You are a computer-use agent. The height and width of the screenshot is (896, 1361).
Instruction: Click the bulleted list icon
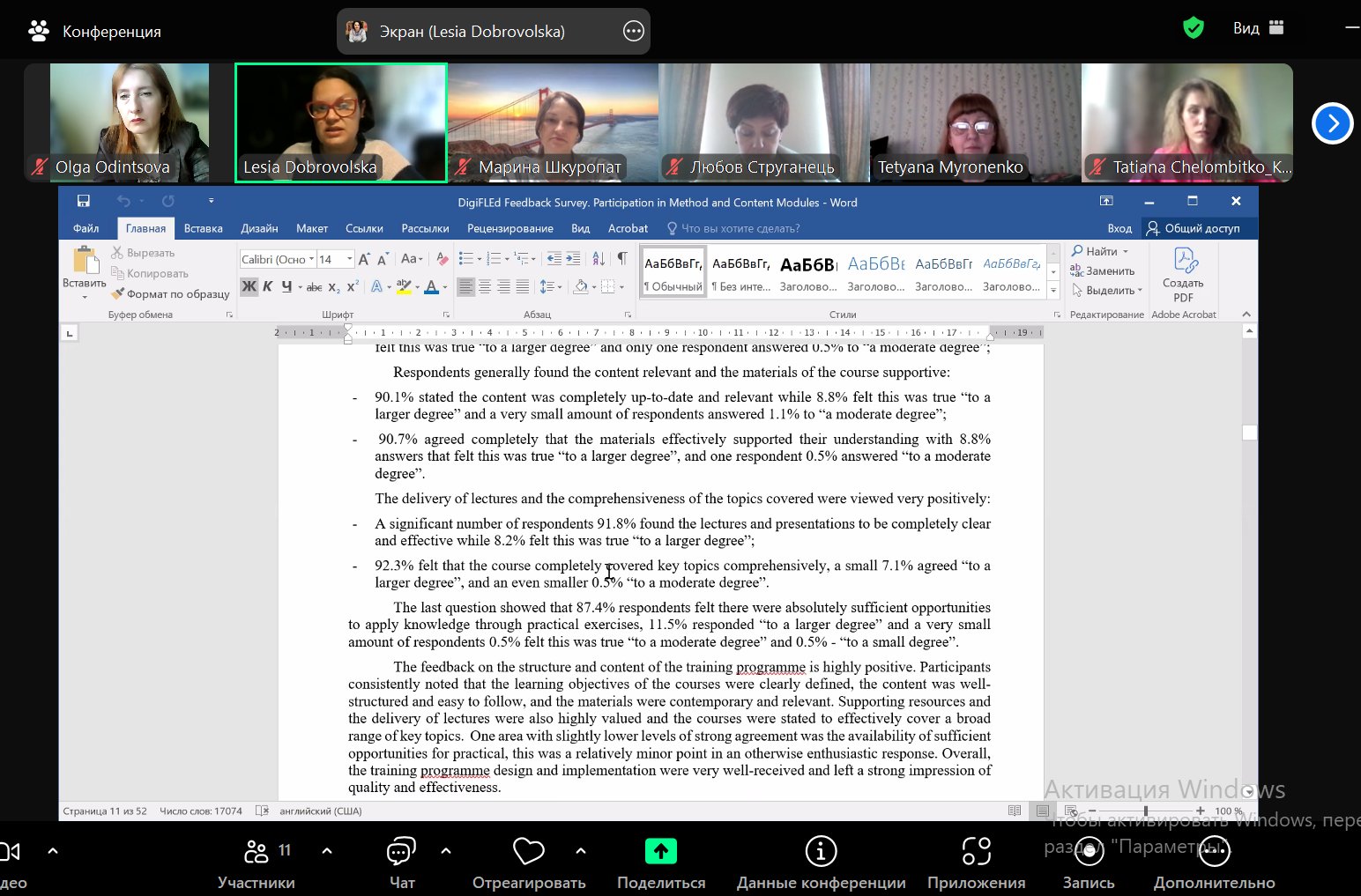click(466, 259)
